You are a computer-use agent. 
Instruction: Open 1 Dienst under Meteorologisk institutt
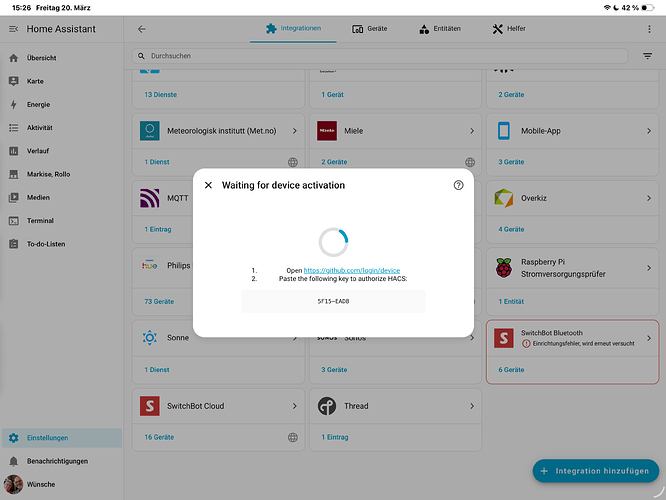point(157,162)
